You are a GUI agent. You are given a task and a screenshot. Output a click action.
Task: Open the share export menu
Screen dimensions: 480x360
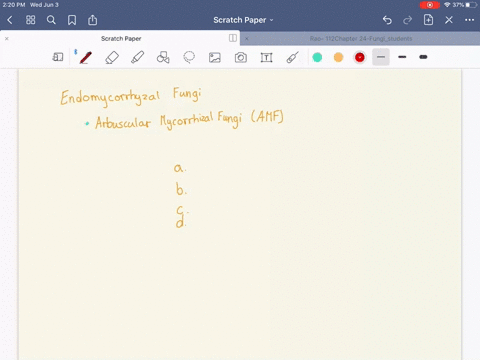92,20
